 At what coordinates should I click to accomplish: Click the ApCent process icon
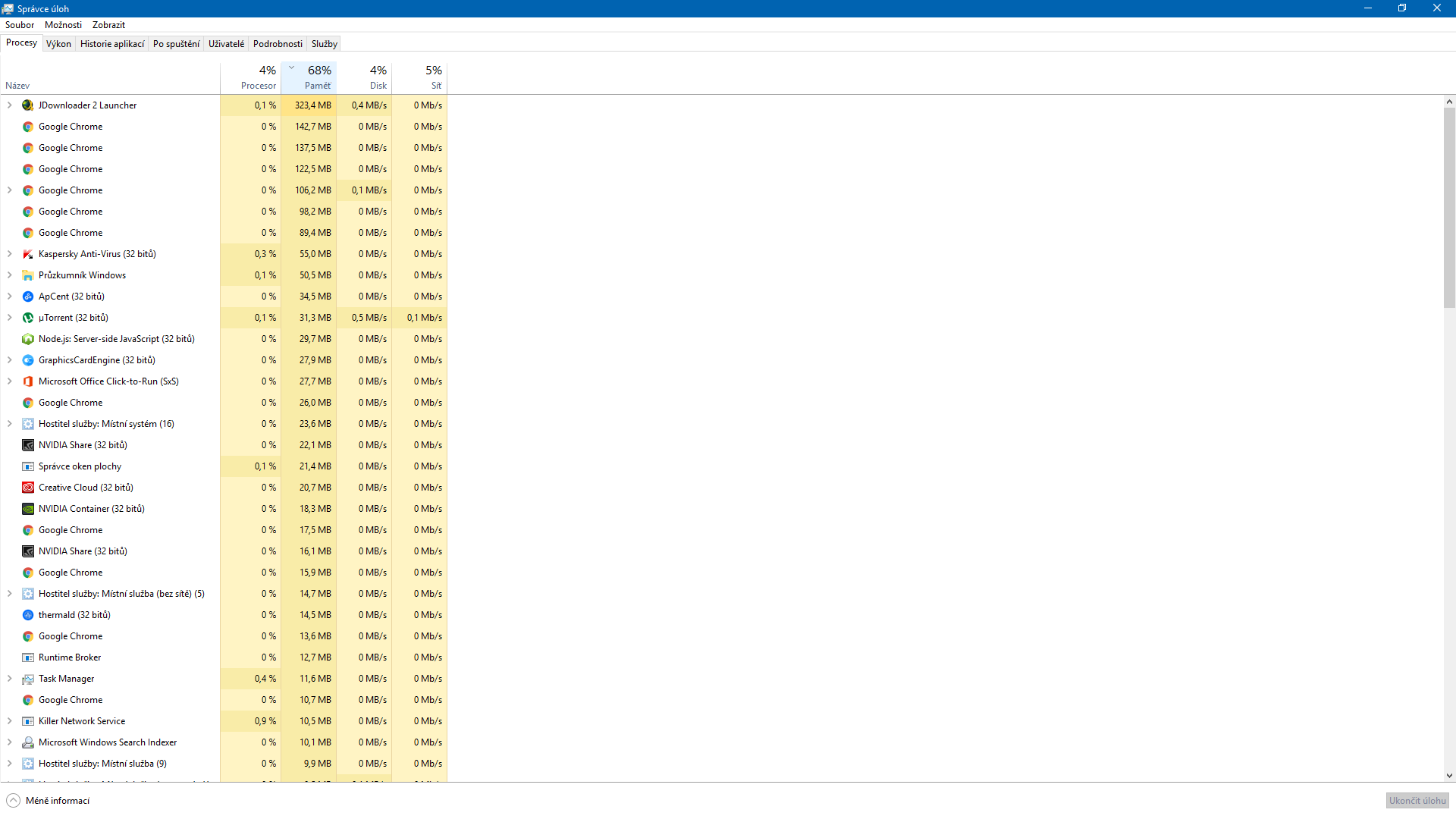pyautogui.click(x=28, y=297)
